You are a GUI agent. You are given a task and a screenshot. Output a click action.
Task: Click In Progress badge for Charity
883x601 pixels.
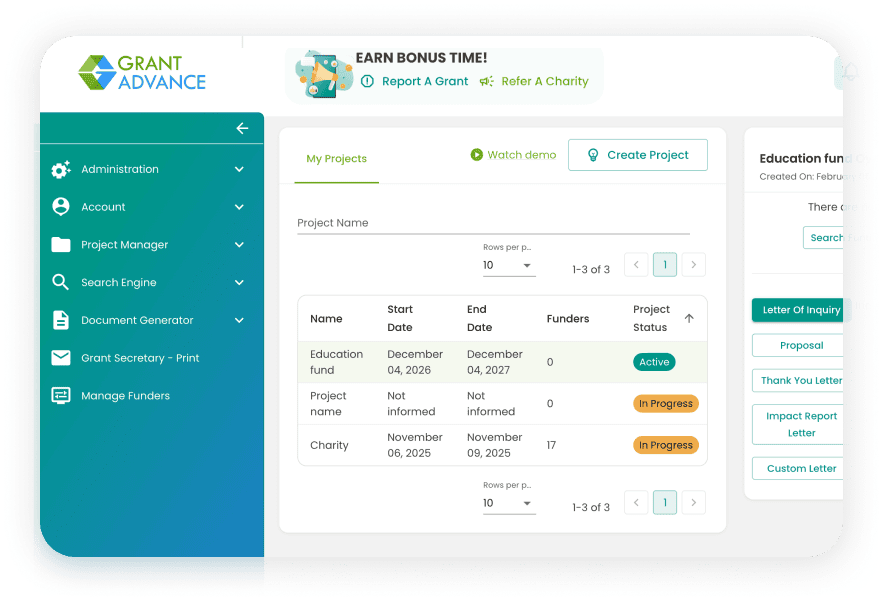click(666, 445)
